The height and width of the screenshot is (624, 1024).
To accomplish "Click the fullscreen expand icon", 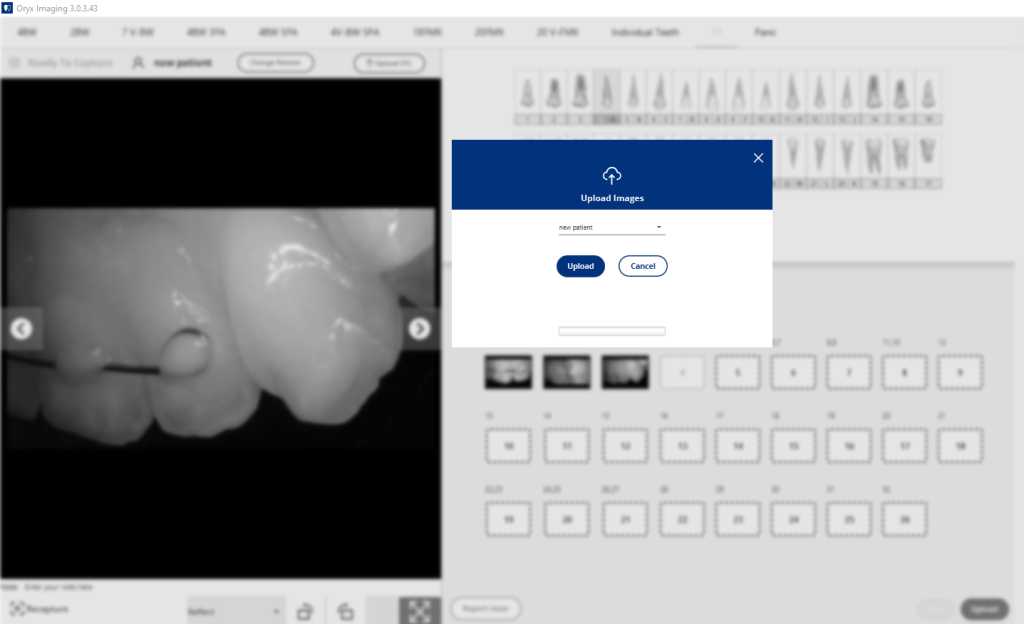I will point(419,610).
